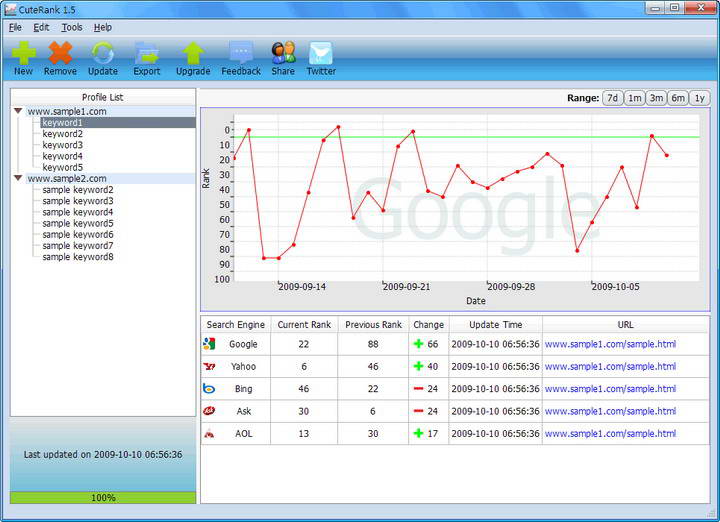Image resolution: width=720 pixels, height=522 pixels.
Task: Click Google current rank value 22
Action: click(x=304, y=344)
